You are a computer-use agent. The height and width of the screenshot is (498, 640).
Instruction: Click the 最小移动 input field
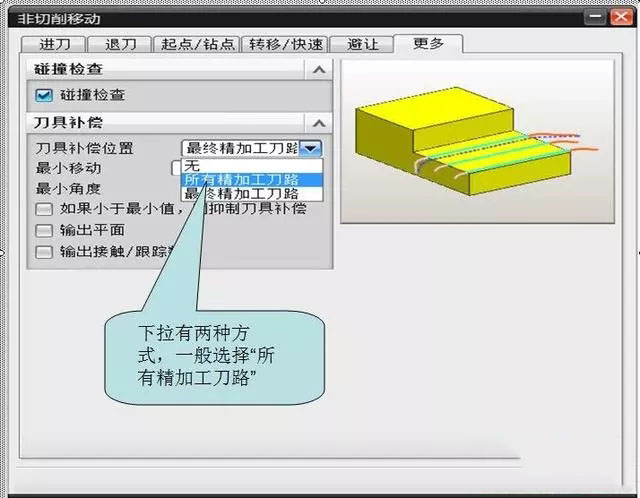click(176, 167)
